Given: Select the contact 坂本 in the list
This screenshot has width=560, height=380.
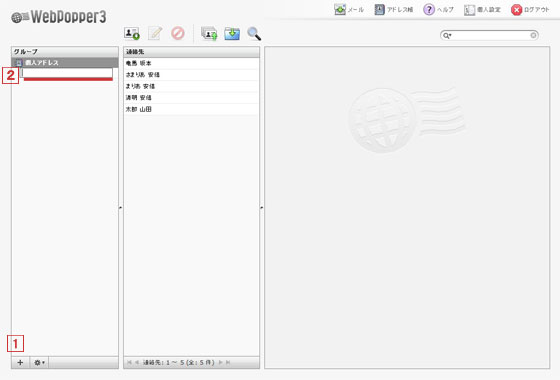Looking at the screenshot, I should tap(191, 63).
